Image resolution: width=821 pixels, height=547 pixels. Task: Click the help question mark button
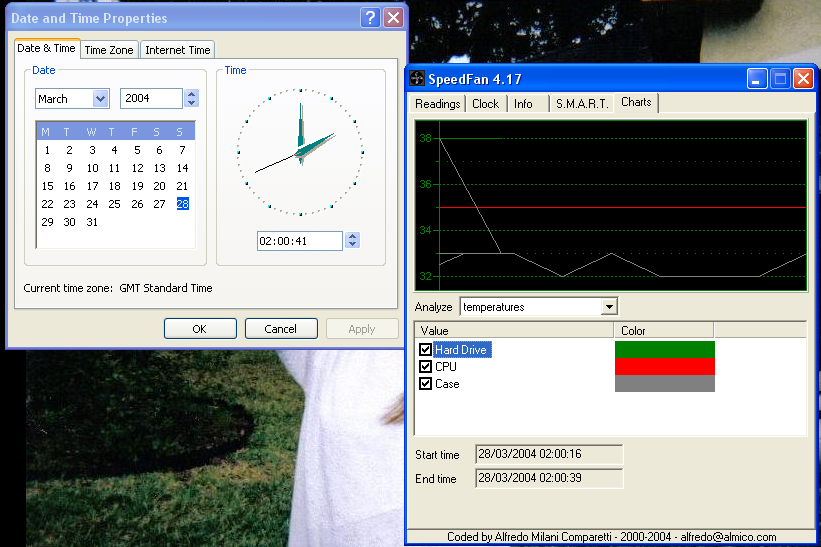point(370,18)
